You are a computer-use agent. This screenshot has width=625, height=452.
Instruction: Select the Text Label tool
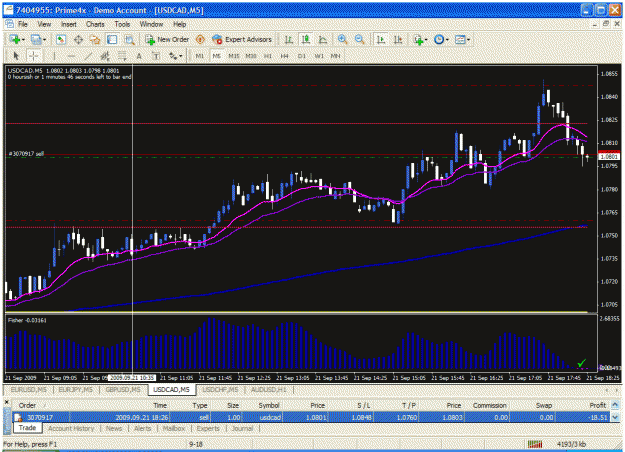(156, 56)
